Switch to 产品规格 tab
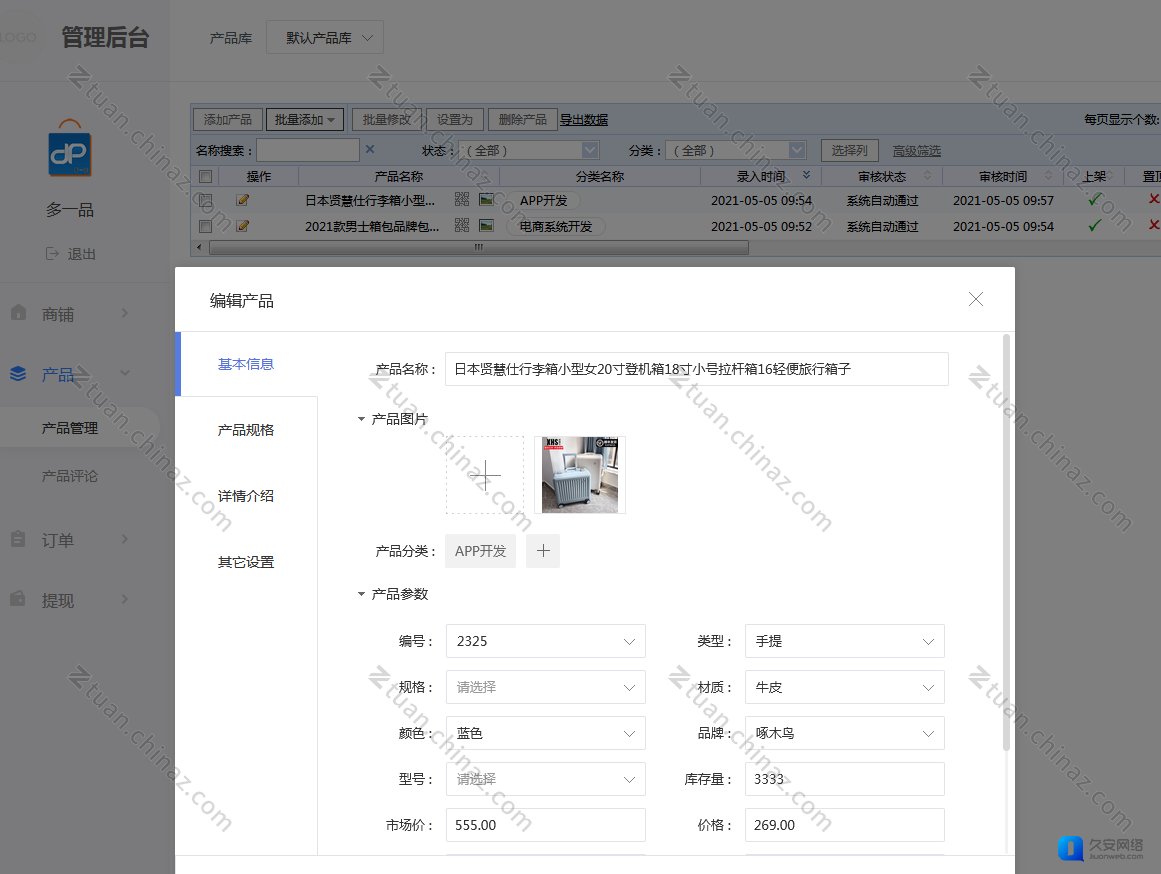This screenshot has height=874, width=1161. click(x=246, y=430)
